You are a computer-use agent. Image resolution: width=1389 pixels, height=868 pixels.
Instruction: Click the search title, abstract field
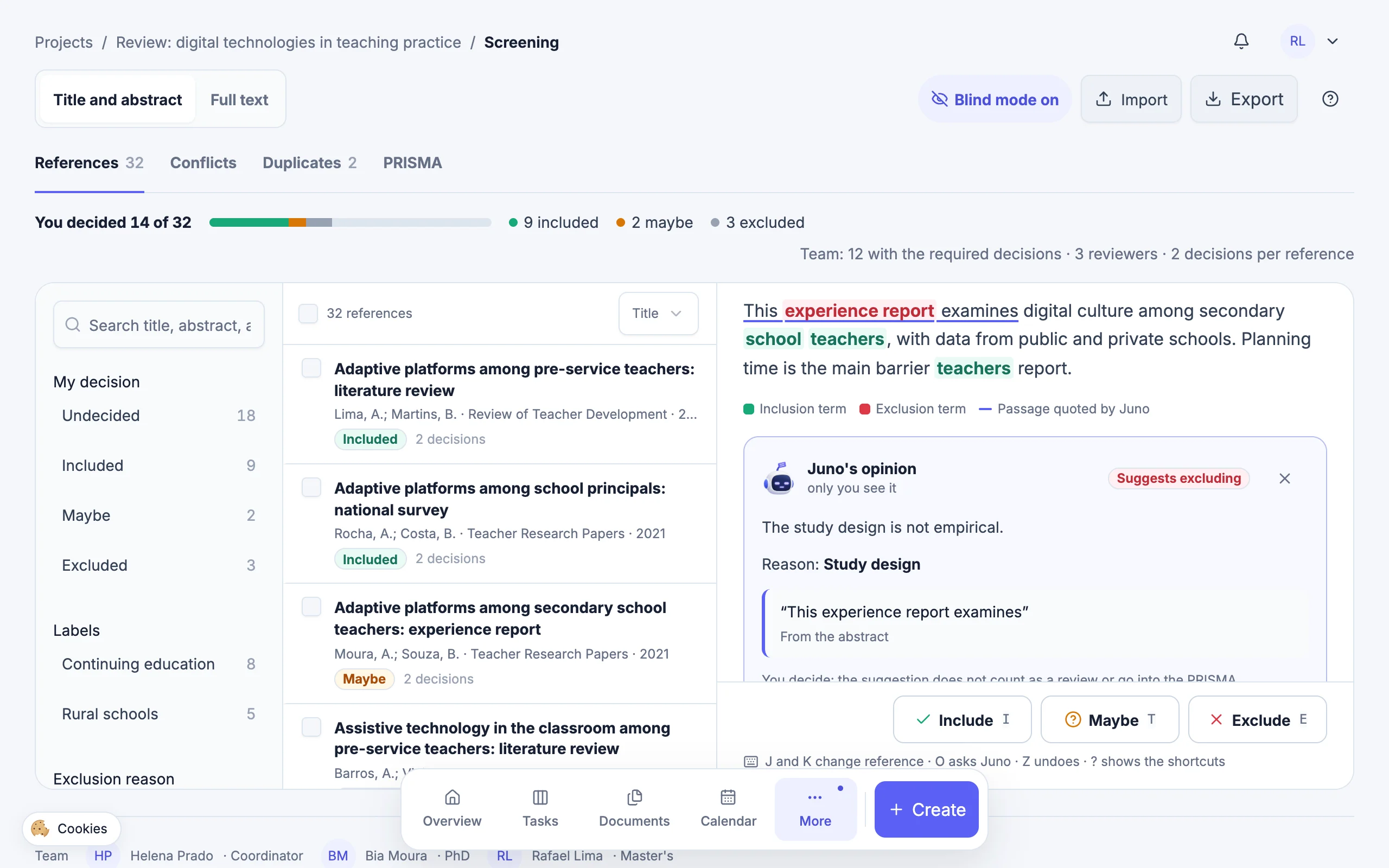(x=159, y=325)
